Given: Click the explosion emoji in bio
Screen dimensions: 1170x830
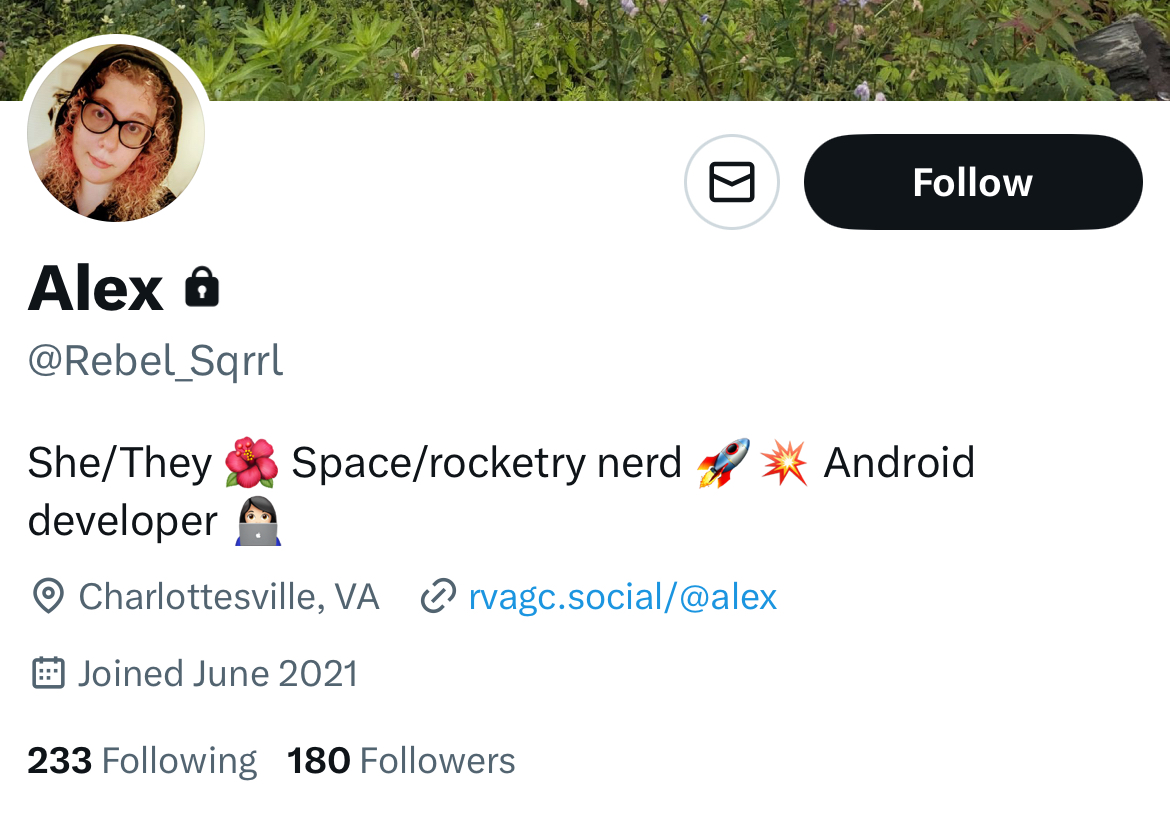Looking at the screenshot, I should pyautogui.click(x=784, y=464).
